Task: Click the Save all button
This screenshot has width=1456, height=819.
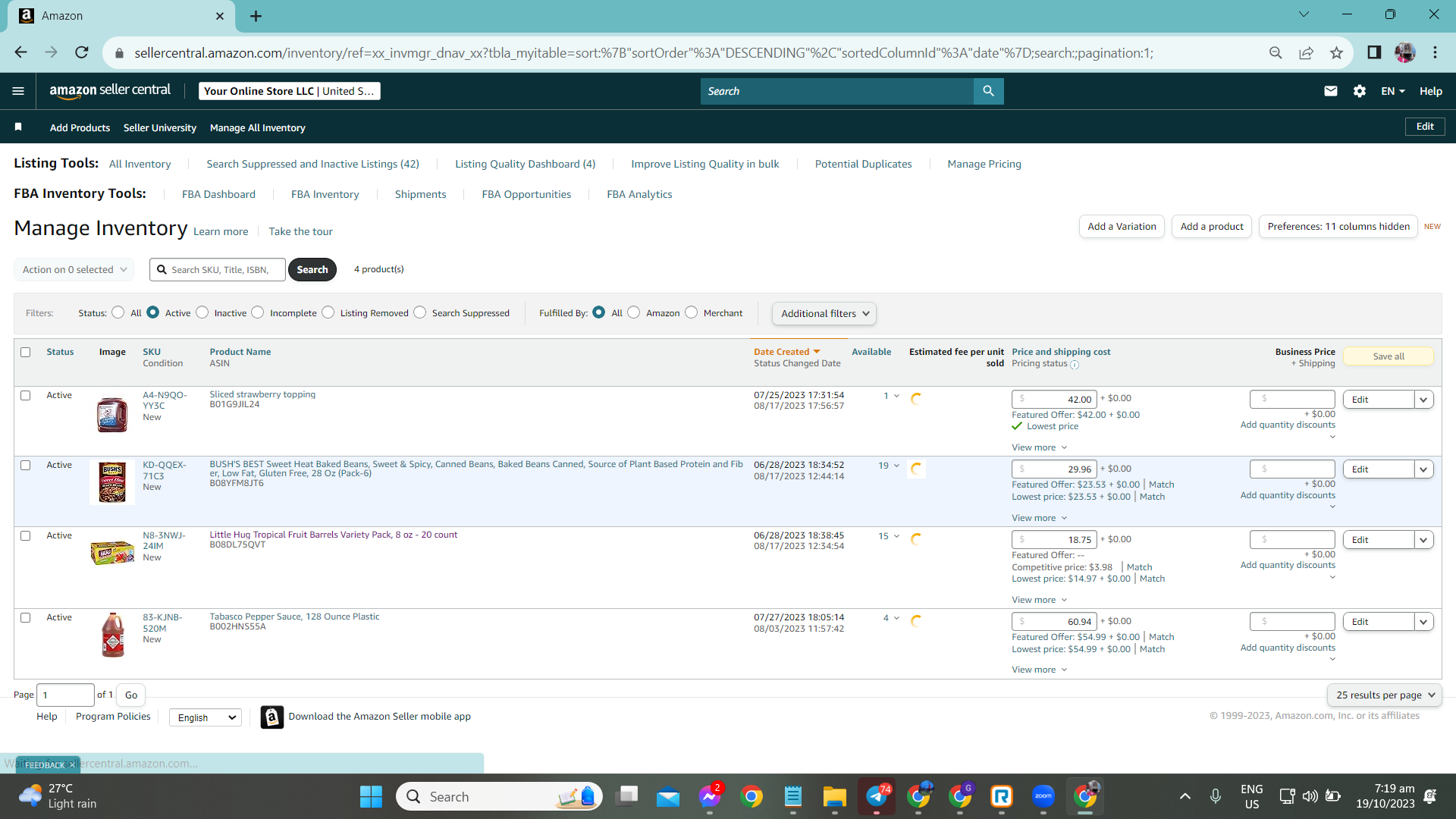Action: click(x=1389, y=356)
